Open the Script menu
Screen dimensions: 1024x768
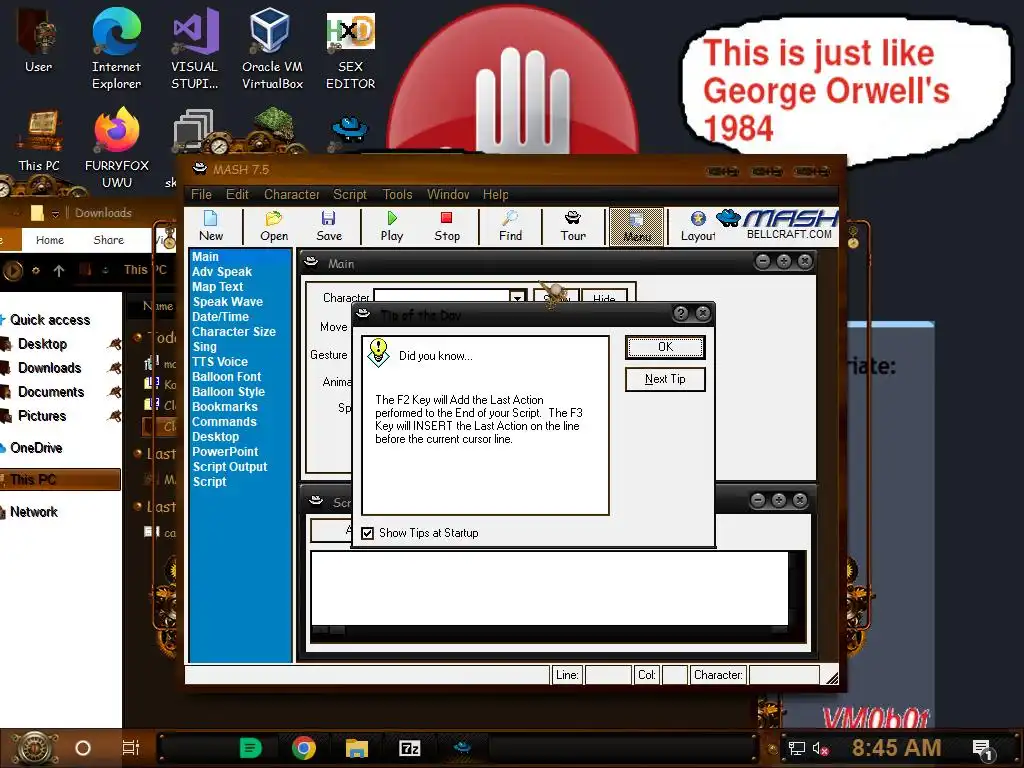(x=350, y=195)
